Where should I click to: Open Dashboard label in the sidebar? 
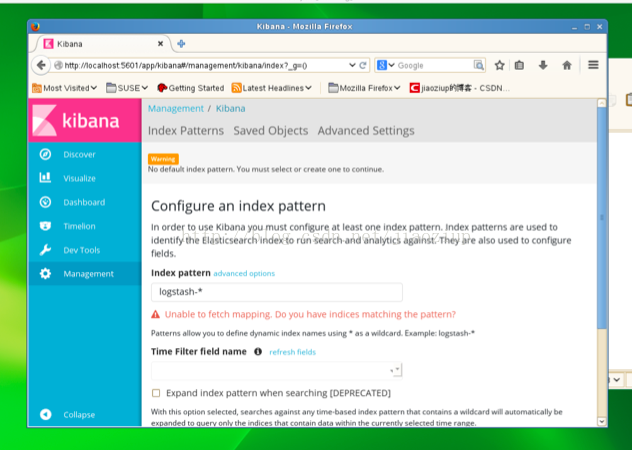click(x=84, y=202)
